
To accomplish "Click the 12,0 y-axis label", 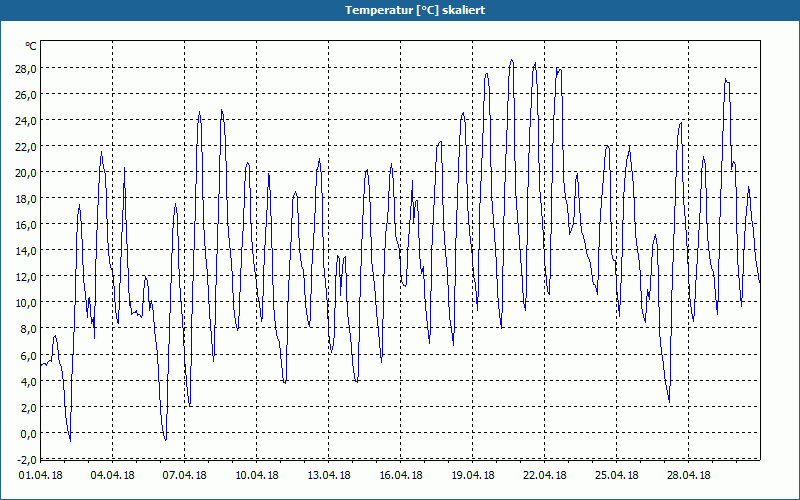I will (x=26, y=277).
